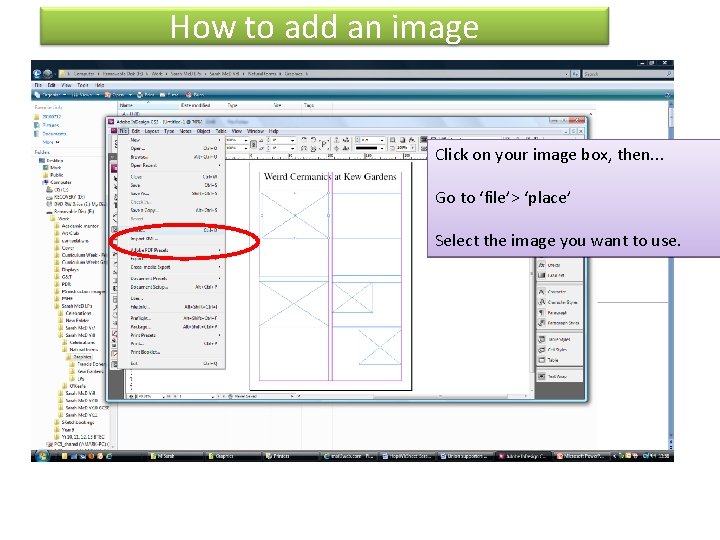Choose Package in the File menu
The height and width of the screenshot is (540, 720).
[174, 326]
